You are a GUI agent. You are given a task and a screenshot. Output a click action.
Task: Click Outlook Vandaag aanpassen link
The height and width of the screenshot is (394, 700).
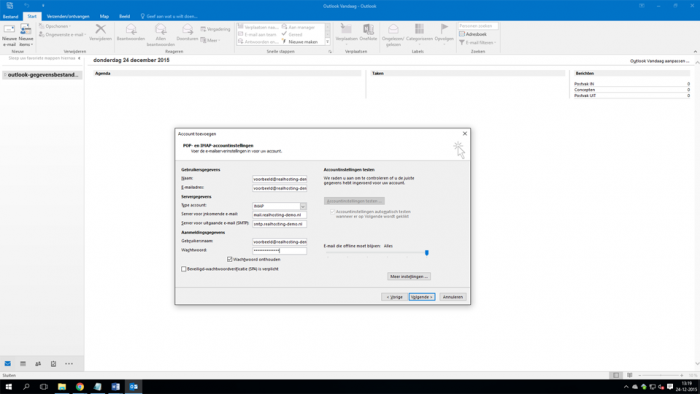point(659,61)
